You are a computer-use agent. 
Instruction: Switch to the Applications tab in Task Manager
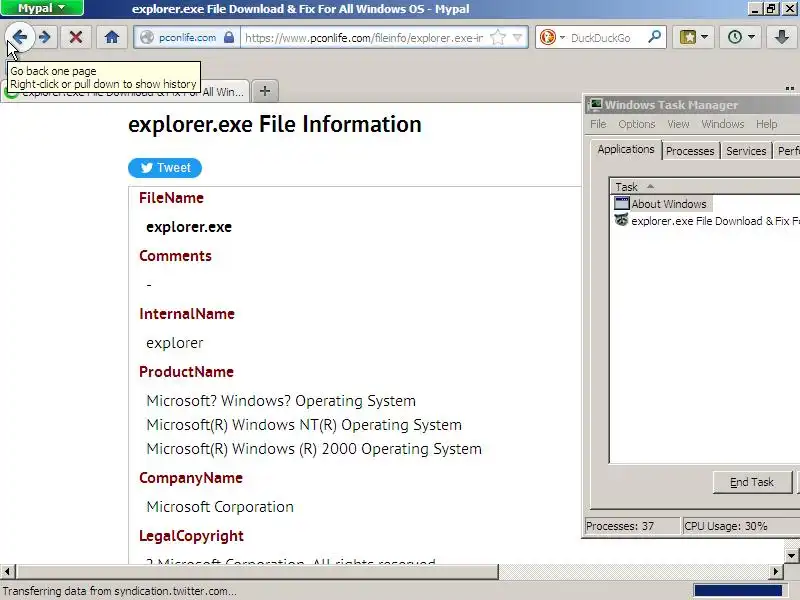(x=626, y=149)
